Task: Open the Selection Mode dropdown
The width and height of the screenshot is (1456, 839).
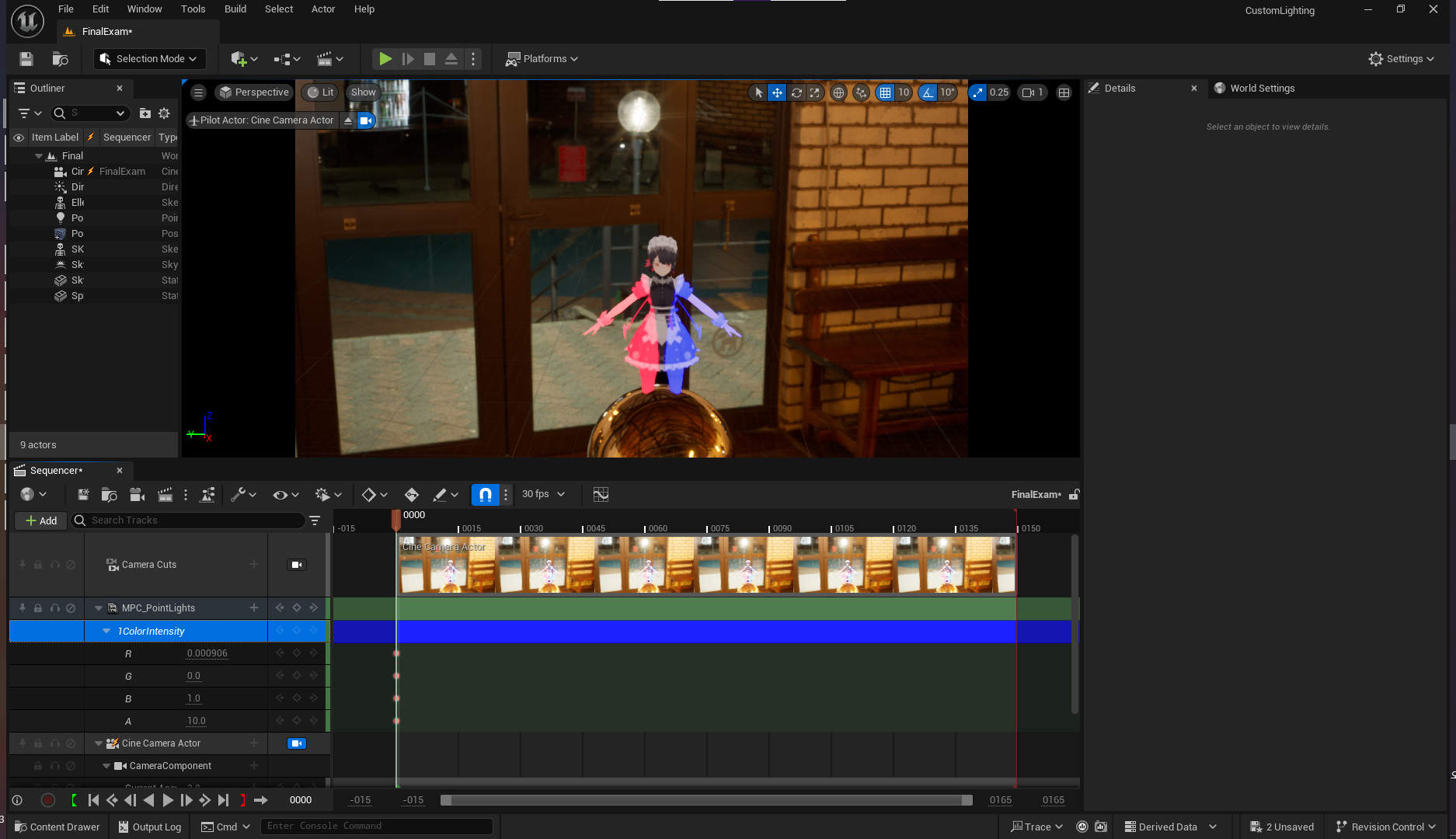Action: (x=149, y=59)
